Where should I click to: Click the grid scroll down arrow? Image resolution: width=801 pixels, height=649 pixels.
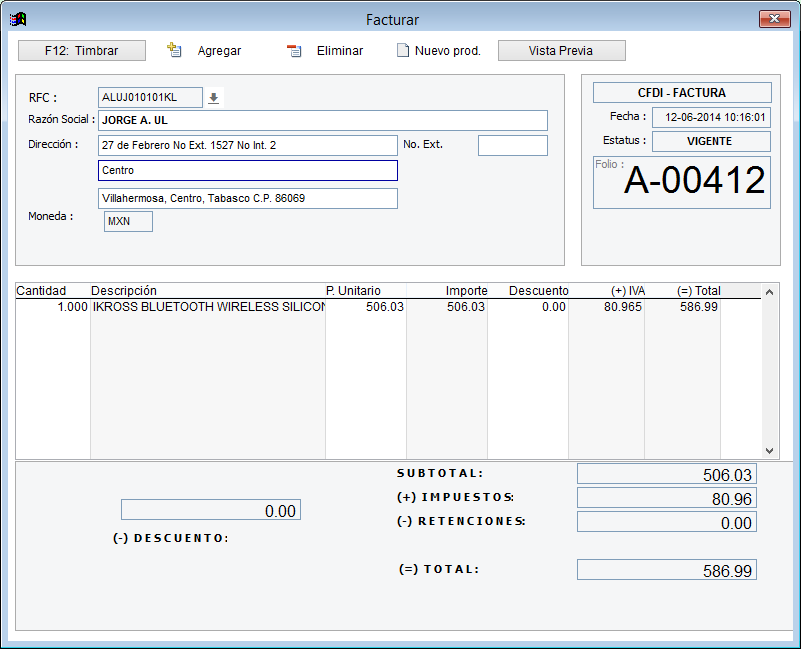click(x=769, y=451)
